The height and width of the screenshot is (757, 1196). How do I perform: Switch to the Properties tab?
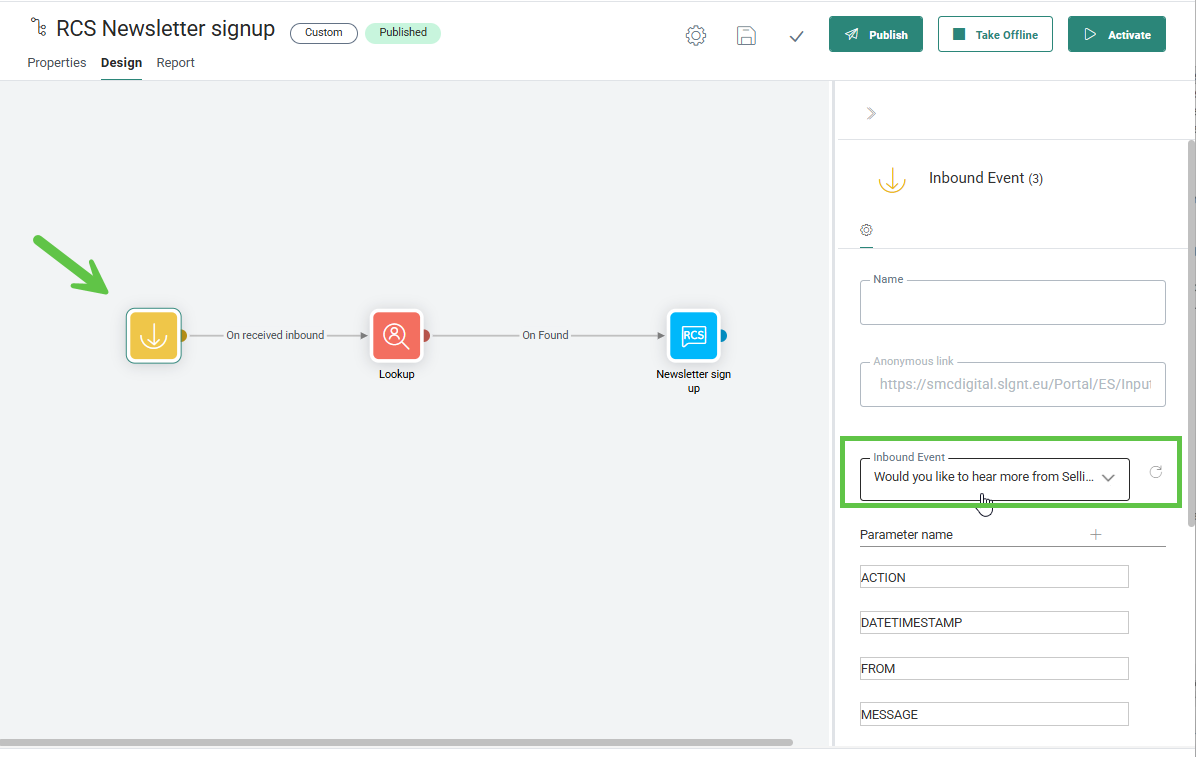(x=57, y=63)
